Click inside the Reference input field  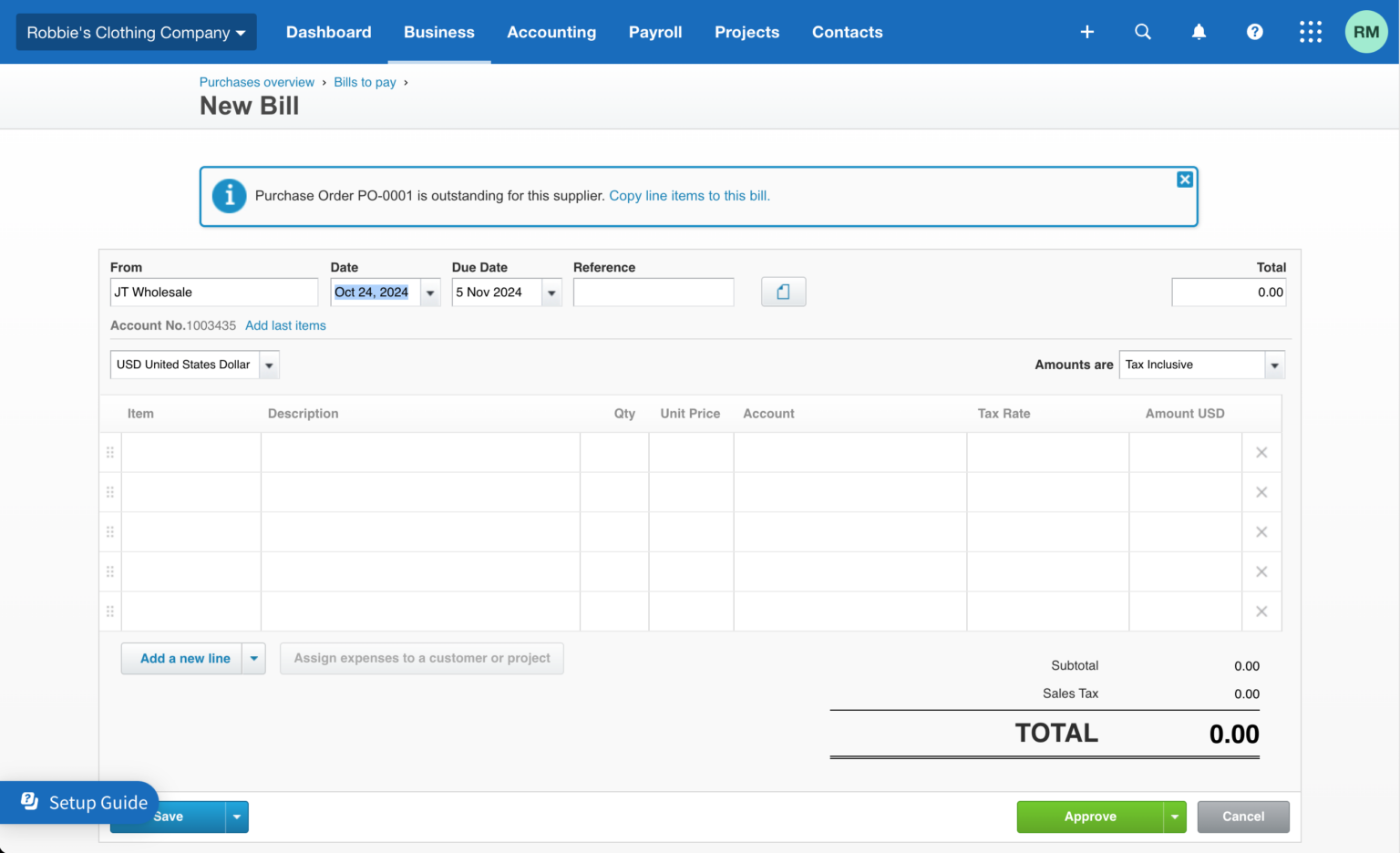pyautogui.click(x=653, y=292)
